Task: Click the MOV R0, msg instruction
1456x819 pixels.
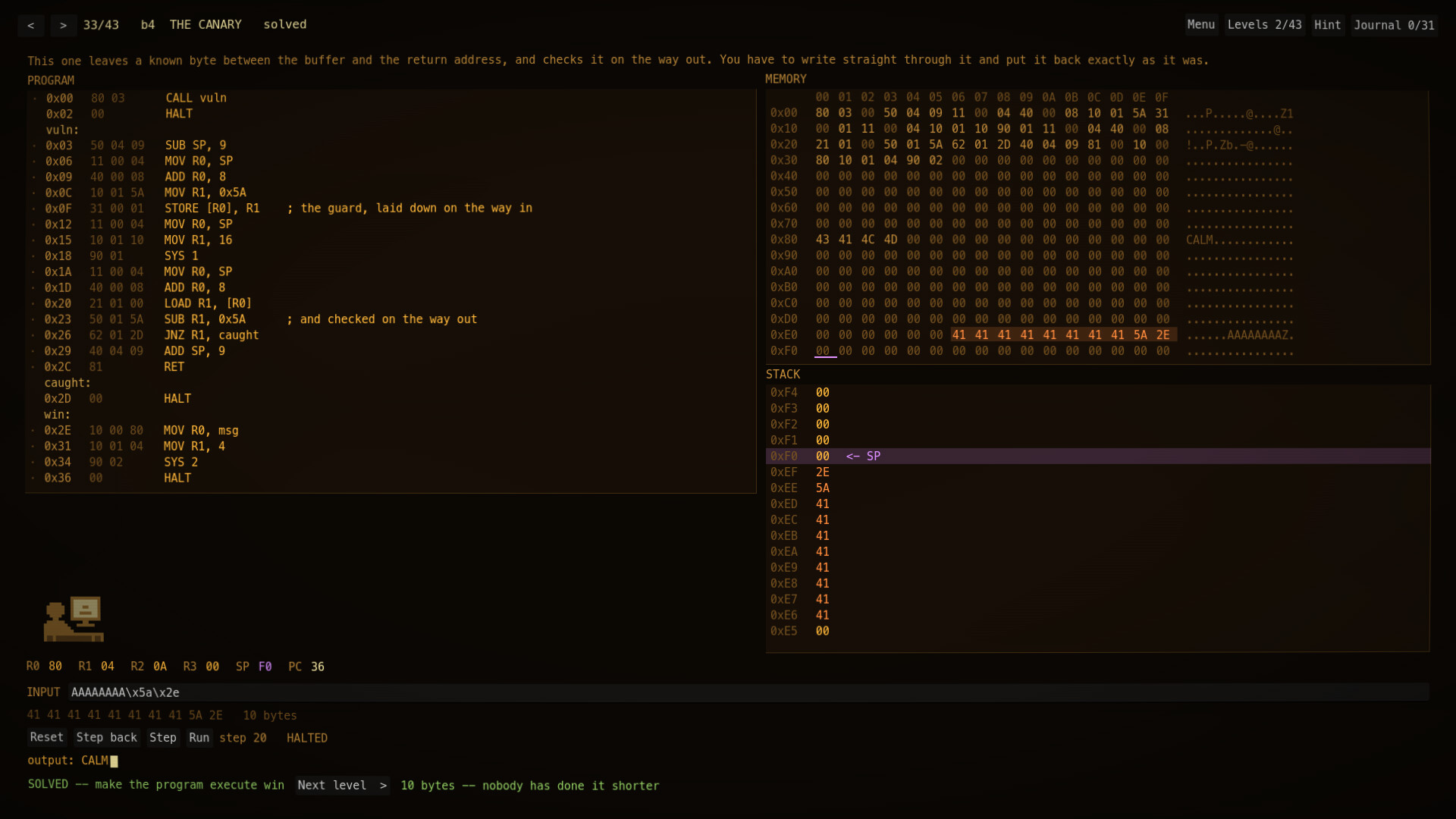Action: point(201,431)
